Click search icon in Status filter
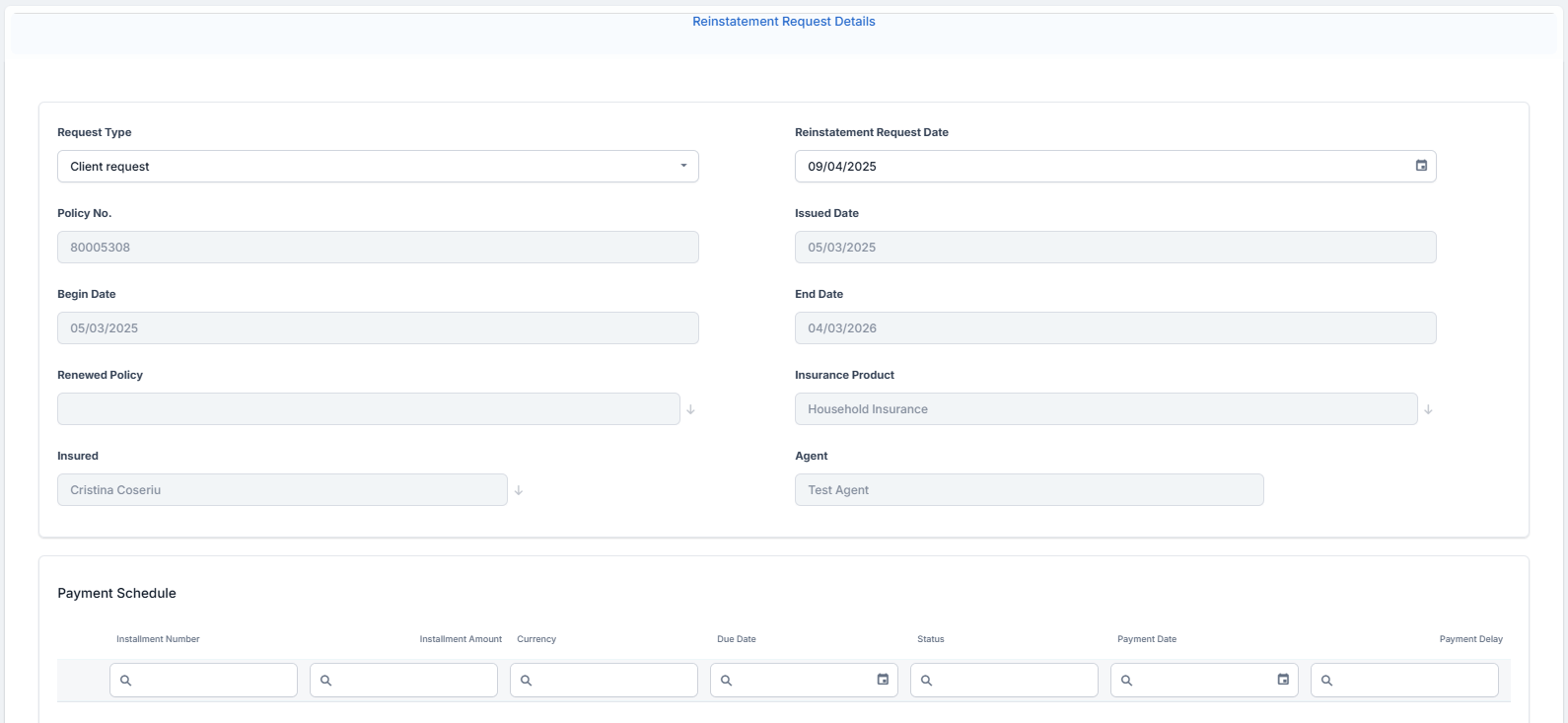Image resolution: width=1568 pixels, height=723 pixels. click(927, 681)
